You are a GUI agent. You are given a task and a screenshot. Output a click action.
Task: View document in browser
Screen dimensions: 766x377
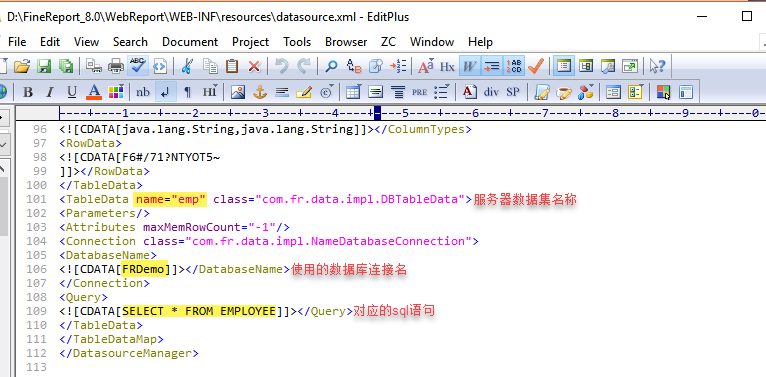160,66
